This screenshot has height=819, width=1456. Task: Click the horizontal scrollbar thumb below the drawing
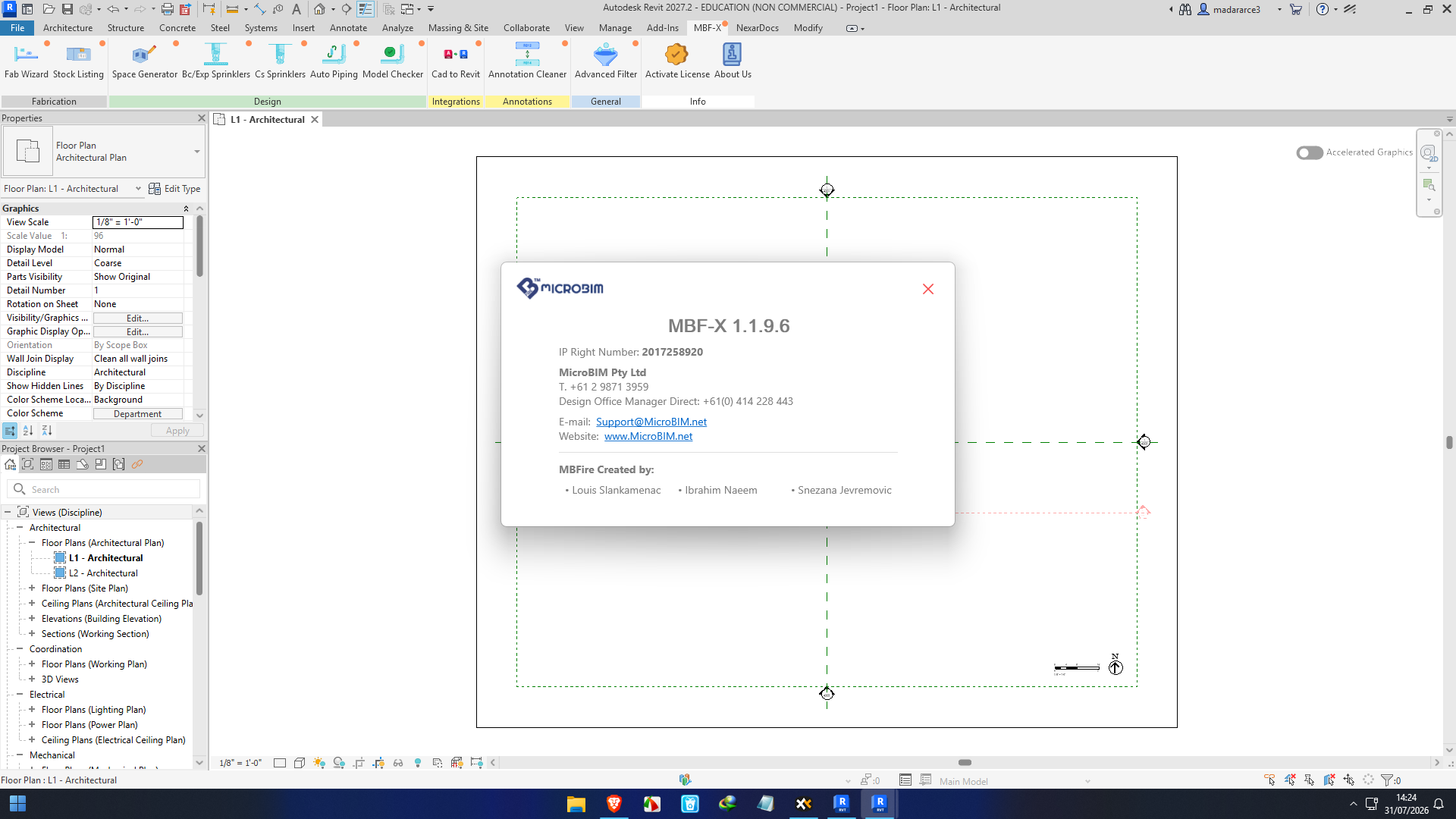click(965, 762)
